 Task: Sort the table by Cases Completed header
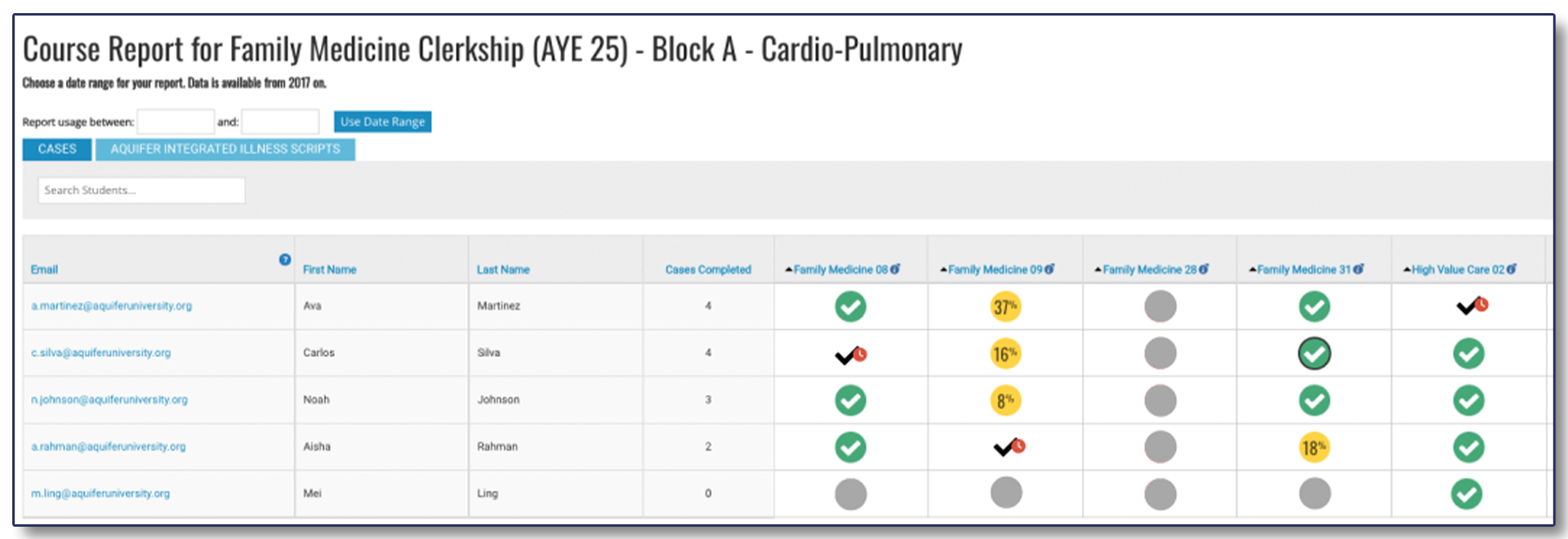[x=708, y=269]
